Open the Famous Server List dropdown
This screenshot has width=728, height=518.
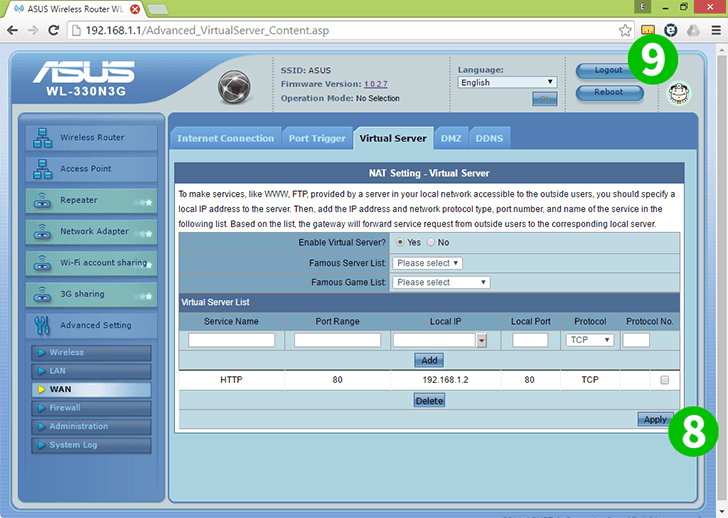click(x=427, y=263)
